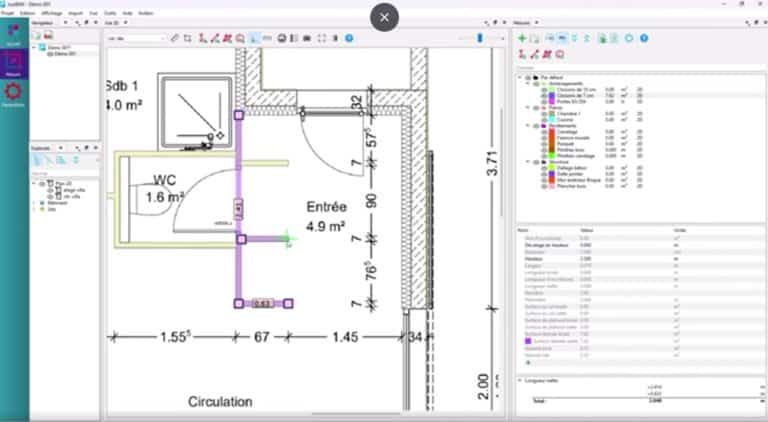
Task: Collapse the Par défaut tree node
Action: click(520, 77)
